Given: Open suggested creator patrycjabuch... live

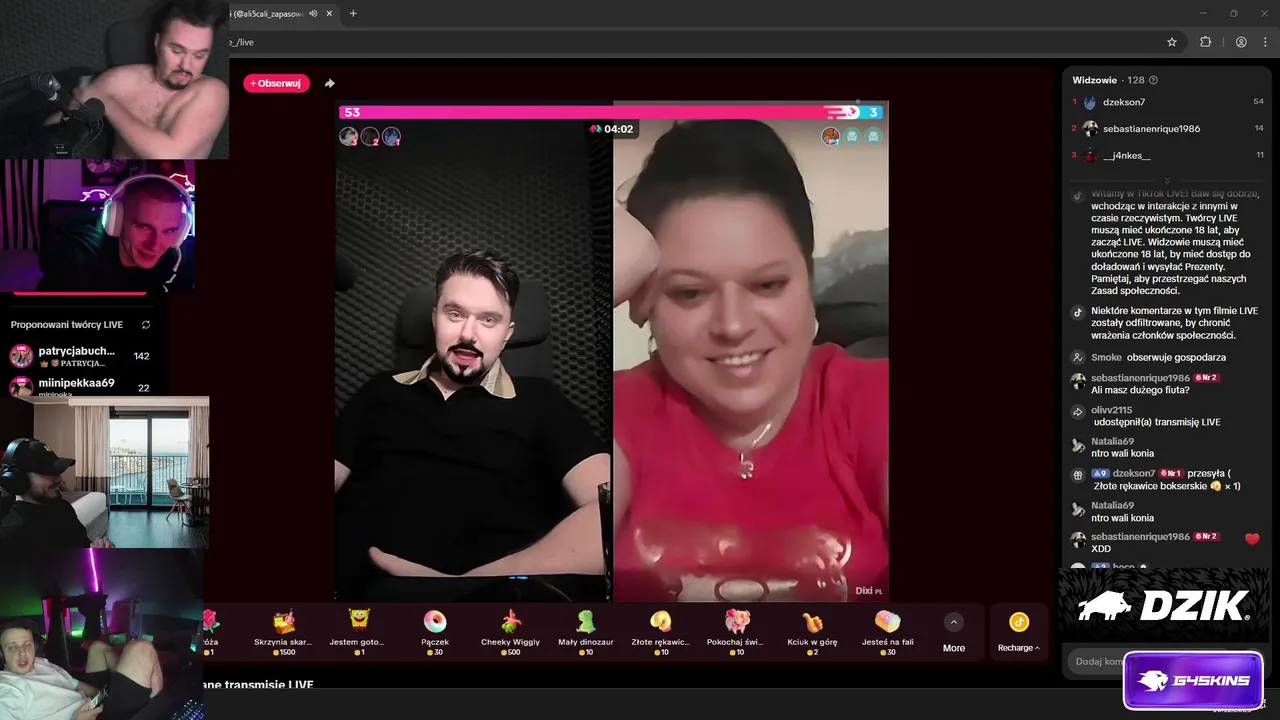Looking at the screenshot, I should click(x=80, y=356).
